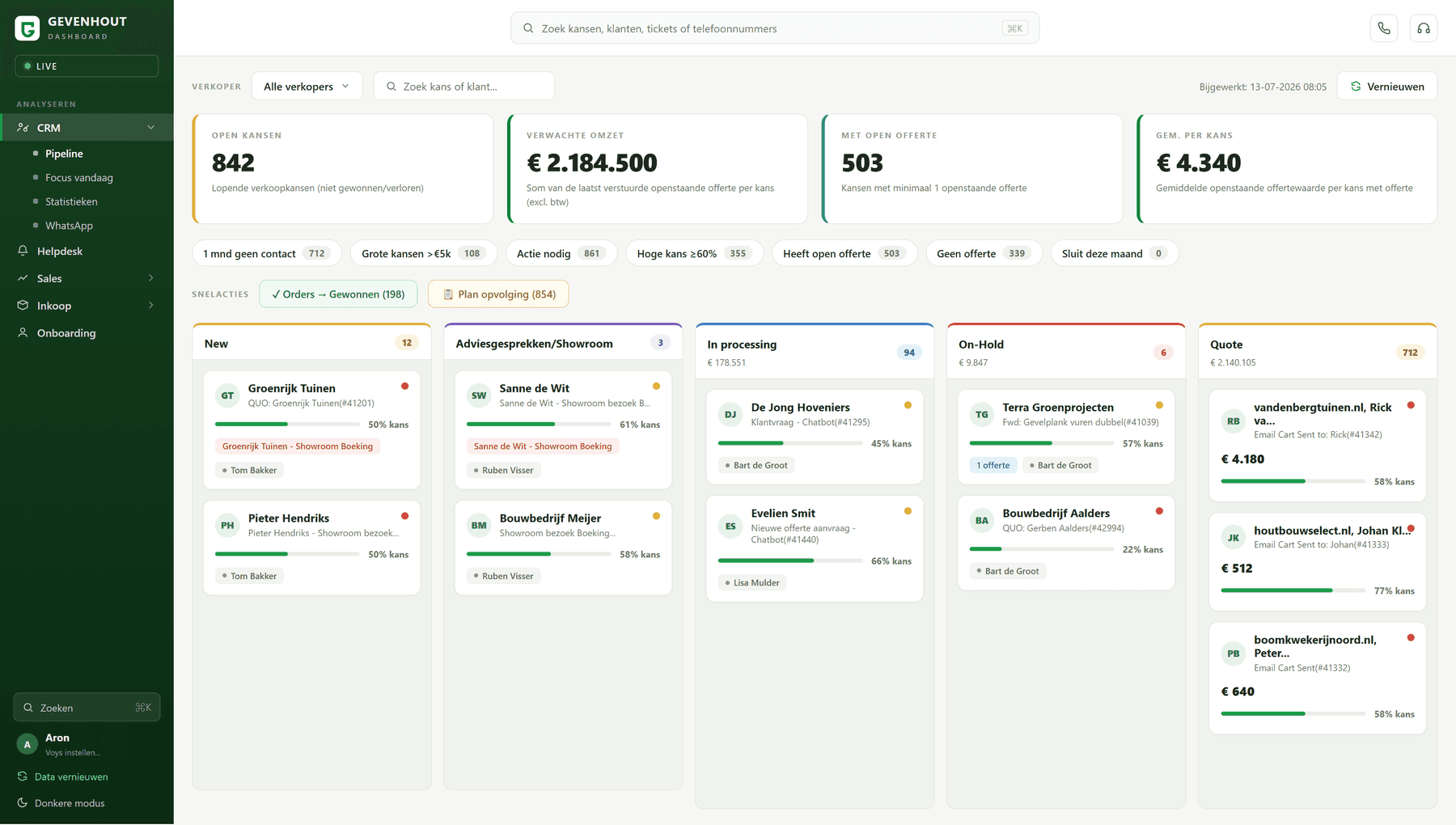Click the JK avatar on houtbouwselect card

pyautogui.click(x=1234, y=537)
